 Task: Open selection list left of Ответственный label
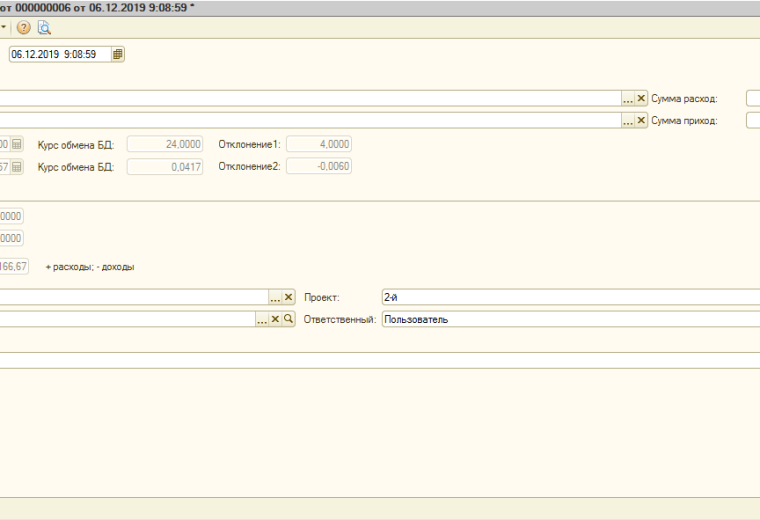261,319
